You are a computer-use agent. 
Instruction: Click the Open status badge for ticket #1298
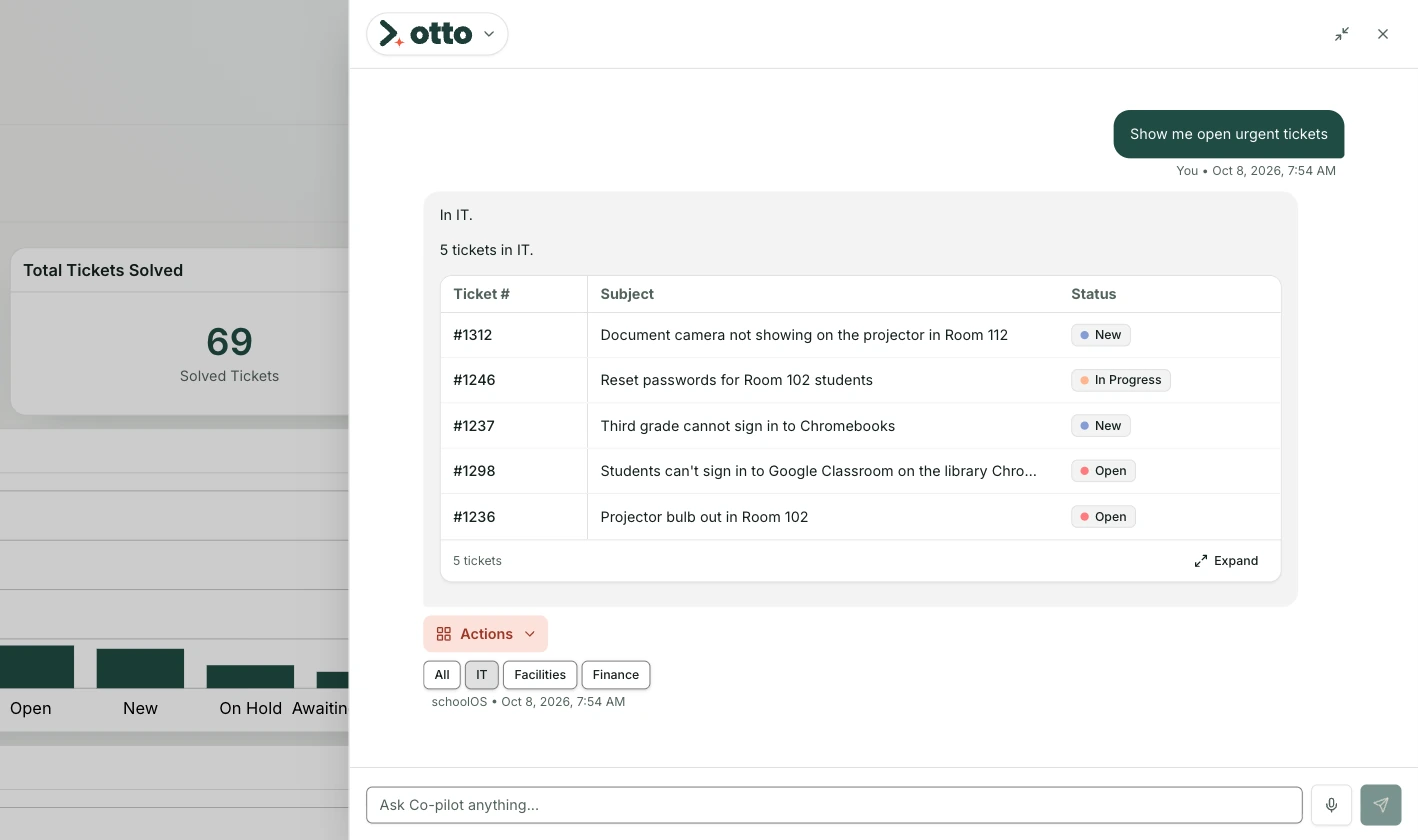[1103, 471]
